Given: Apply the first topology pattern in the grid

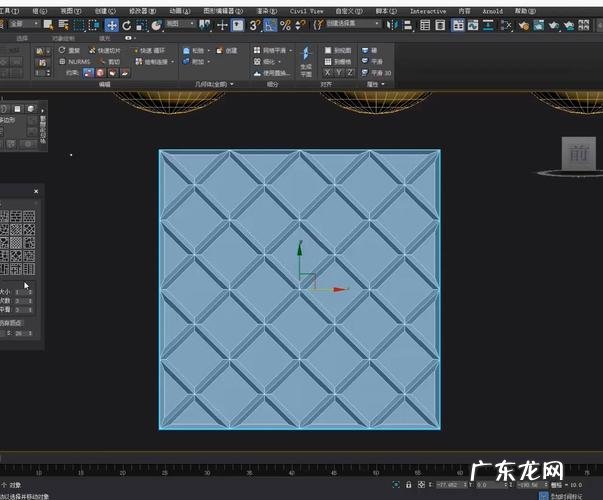Looking at the screenshot, I should coord(5,216).
